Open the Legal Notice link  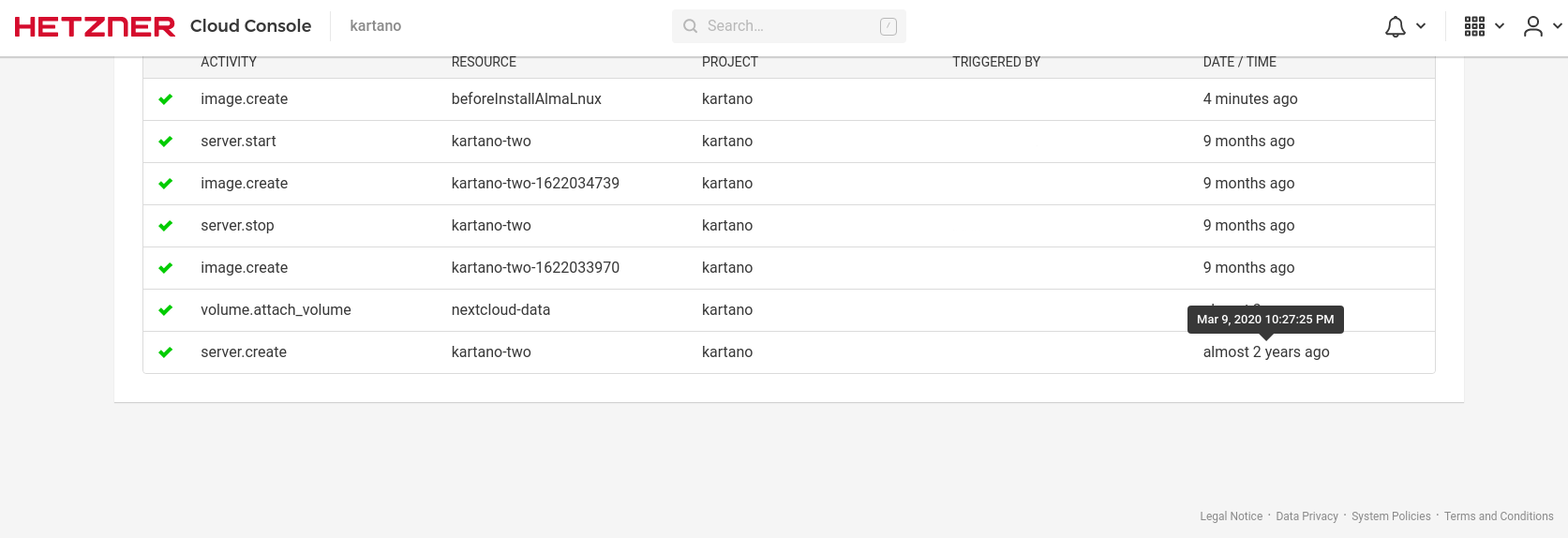[1231, 516]
